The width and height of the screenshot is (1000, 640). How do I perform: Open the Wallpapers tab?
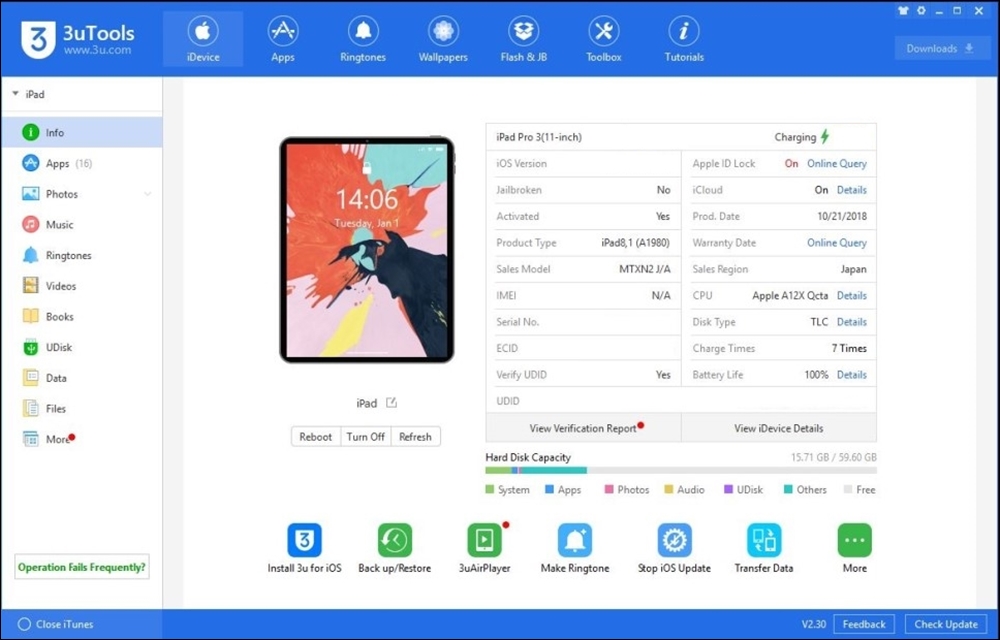pyautogui.click(x=443, y=39)
